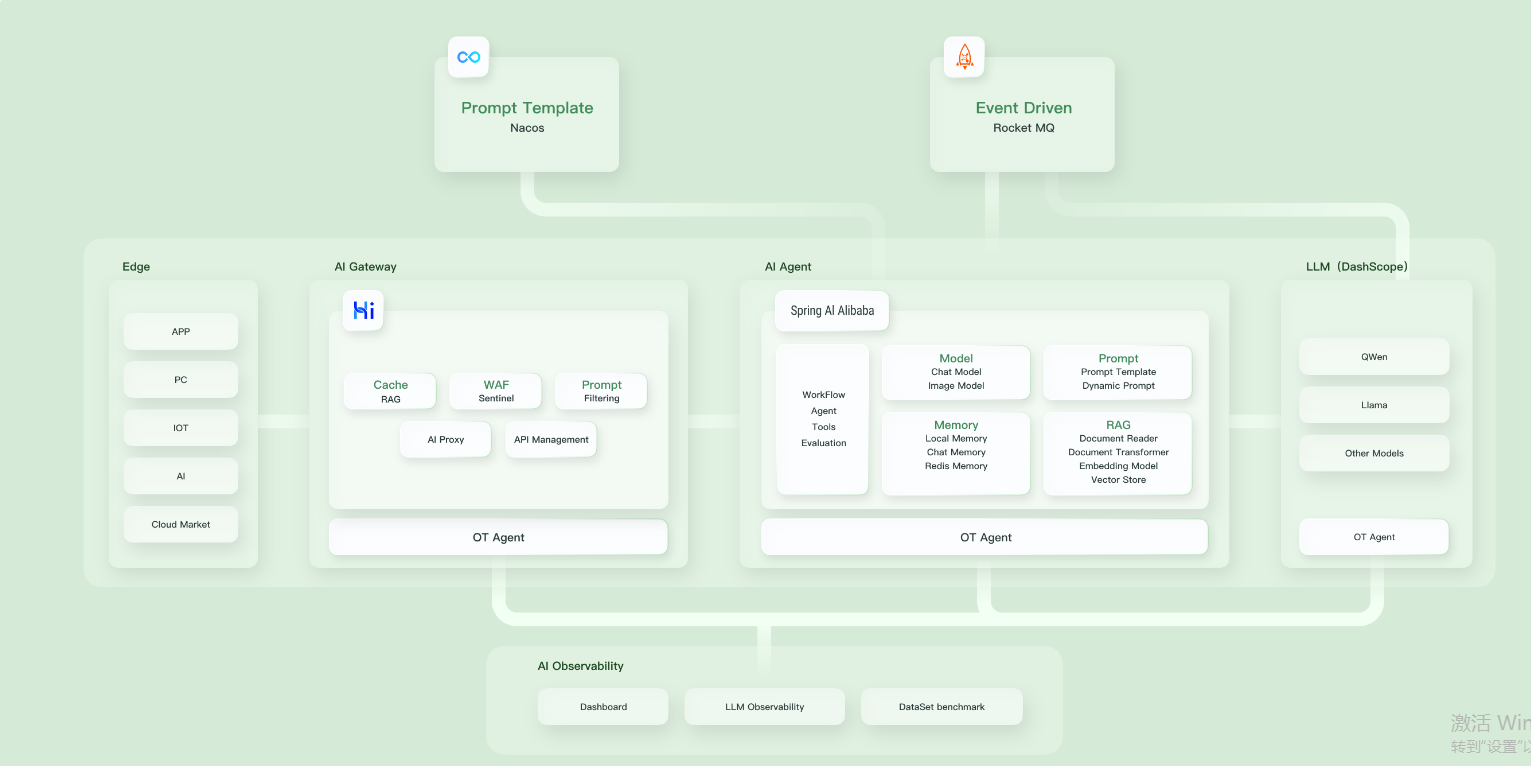1531x766 pixels.
Task: Select the QWen model box
Action: pyautogui.click(x=1374, y=357)
